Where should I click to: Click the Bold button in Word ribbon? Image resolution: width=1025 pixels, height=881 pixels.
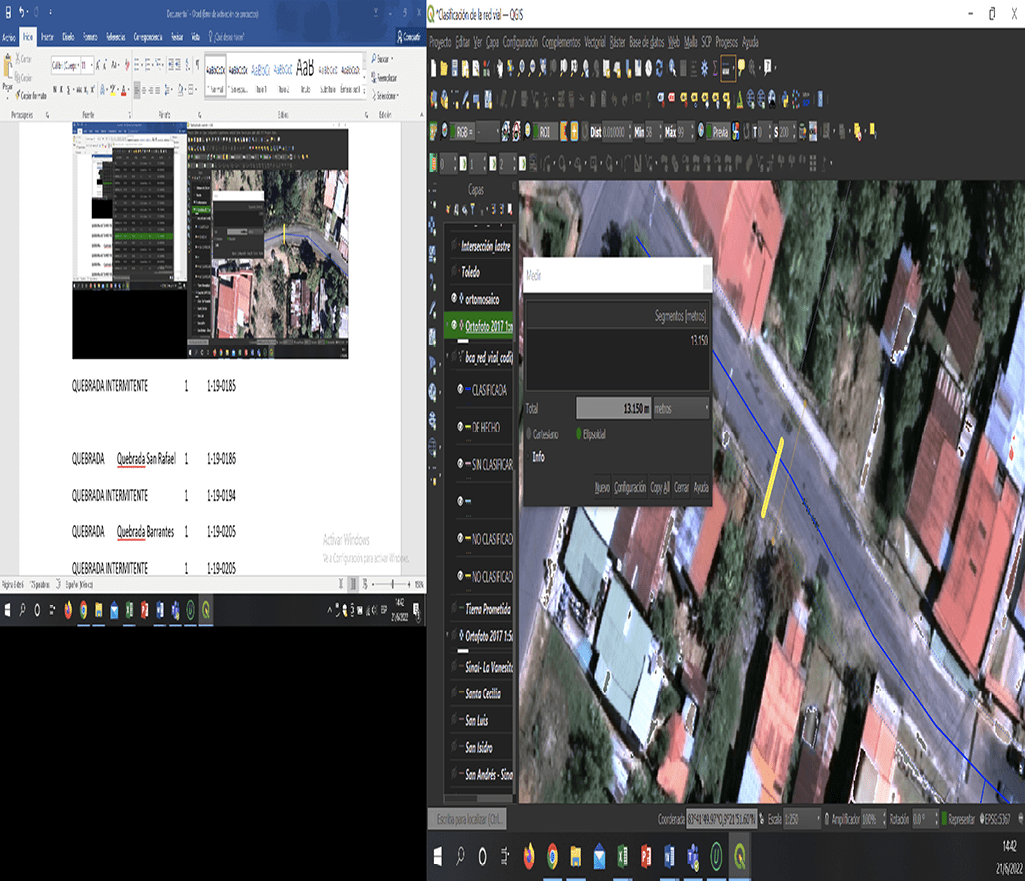pyautogui.click(x=56, y=89)
